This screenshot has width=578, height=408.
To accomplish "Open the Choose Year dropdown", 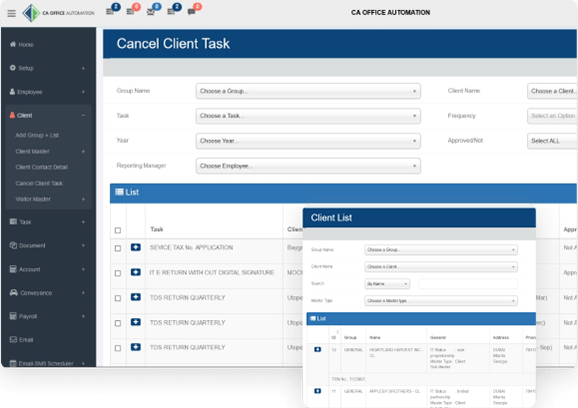I will [x=308, y=141].
